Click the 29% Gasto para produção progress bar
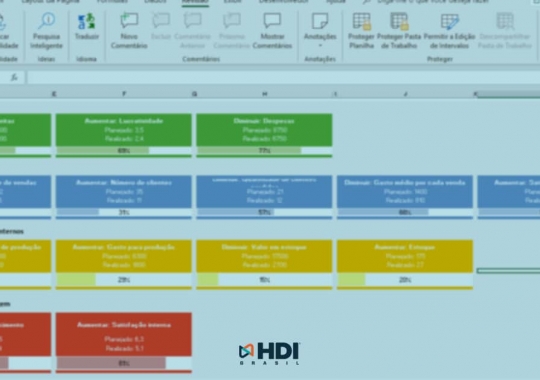Viewport: 540px width, 380px height. pyautogui.click(x=124, y=280)
